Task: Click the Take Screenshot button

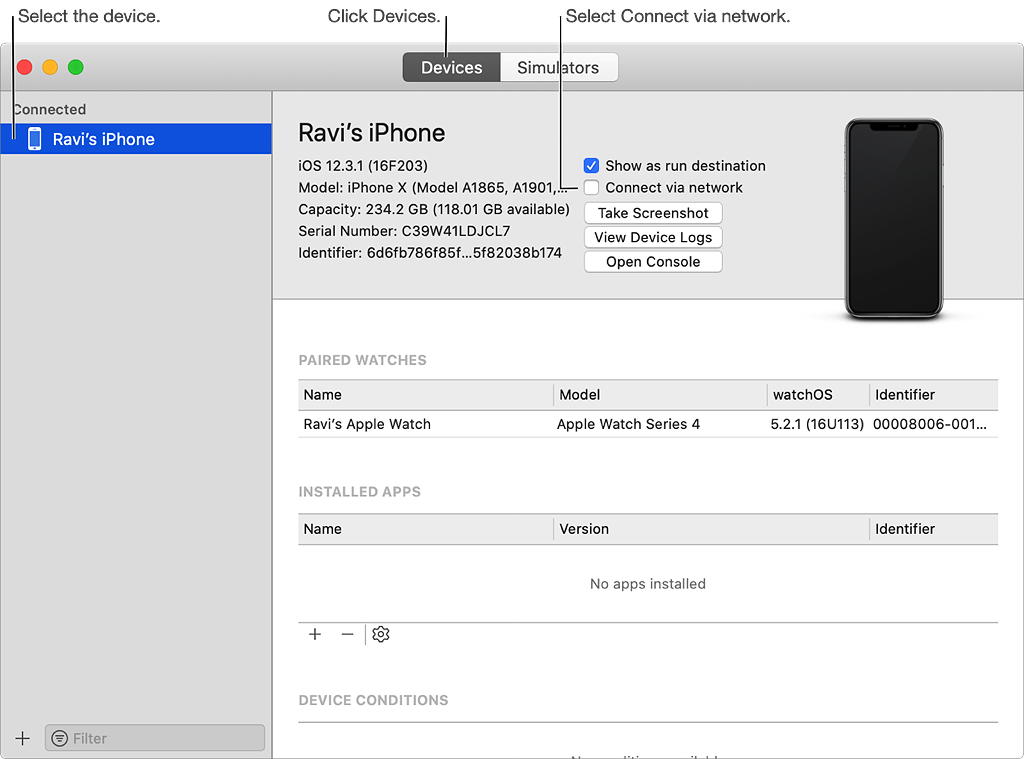Action: (653, 213)
